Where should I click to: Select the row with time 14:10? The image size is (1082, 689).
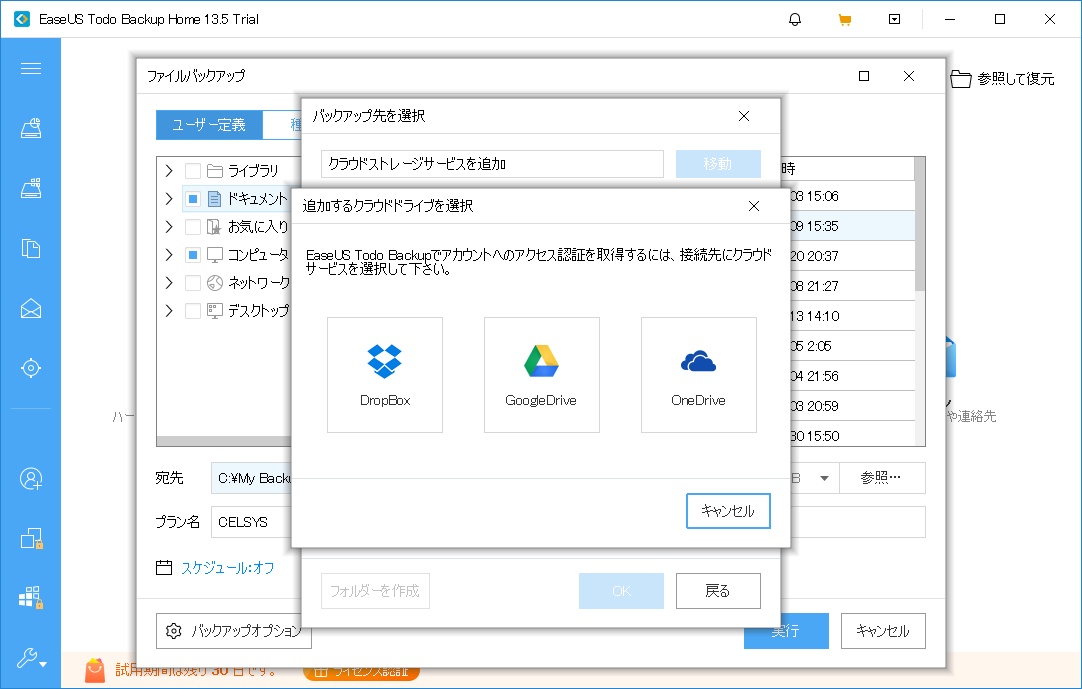(x=853, y=316)
